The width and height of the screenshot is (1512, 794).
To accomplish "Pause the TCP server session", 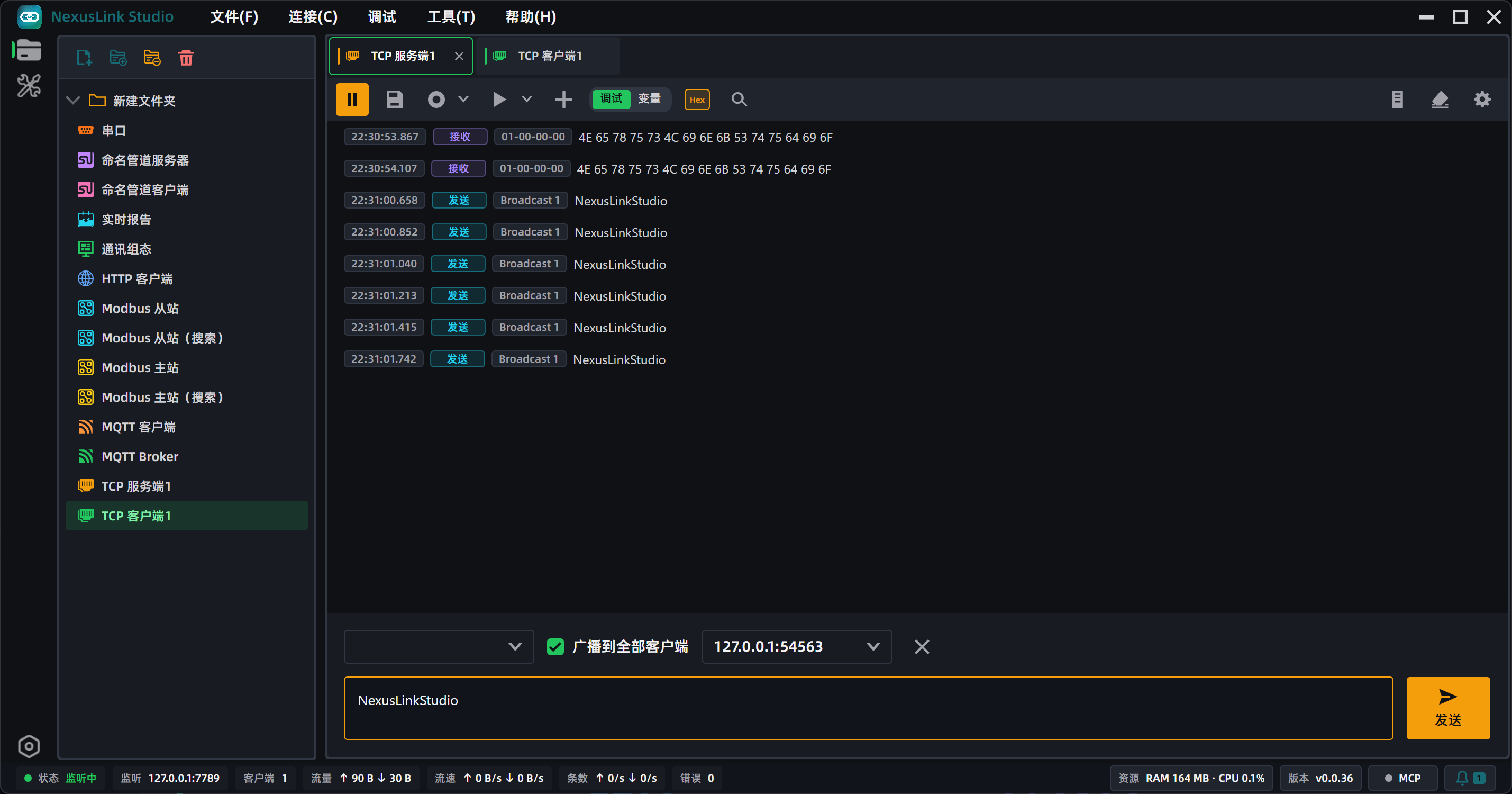I will pos(352,100).
